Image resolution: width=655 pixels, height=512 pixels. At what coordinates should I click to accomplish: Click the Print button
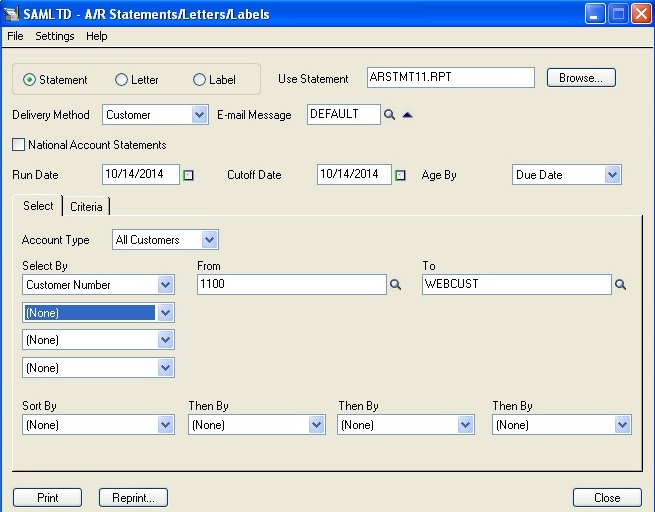(47, 497)
